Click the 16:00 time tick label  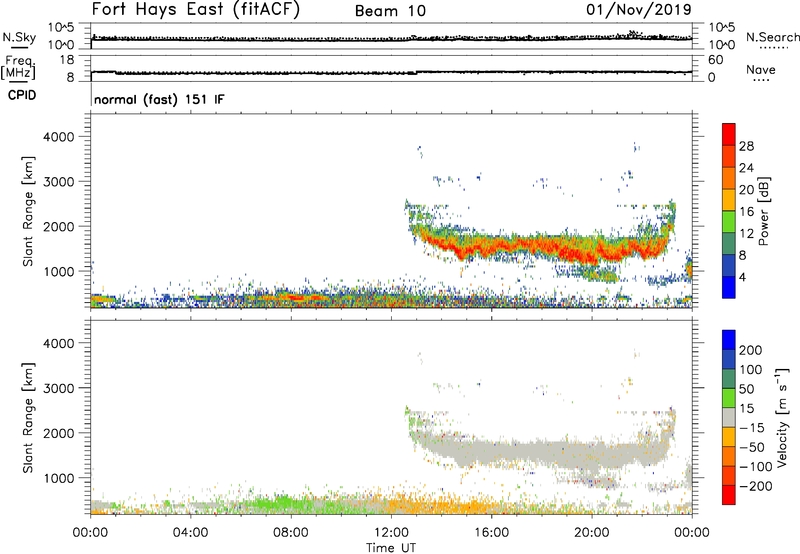(491, 533)
